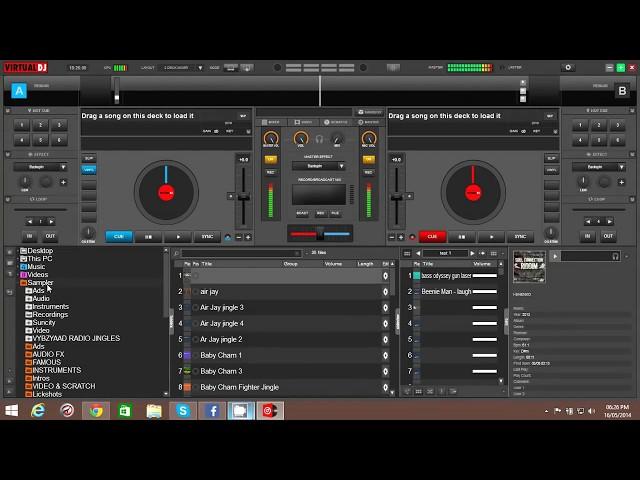The image size is (640, 480).
Task: Open the Layout dropdown in top bar
Action: pyautogui.click(x=183, y=68)
